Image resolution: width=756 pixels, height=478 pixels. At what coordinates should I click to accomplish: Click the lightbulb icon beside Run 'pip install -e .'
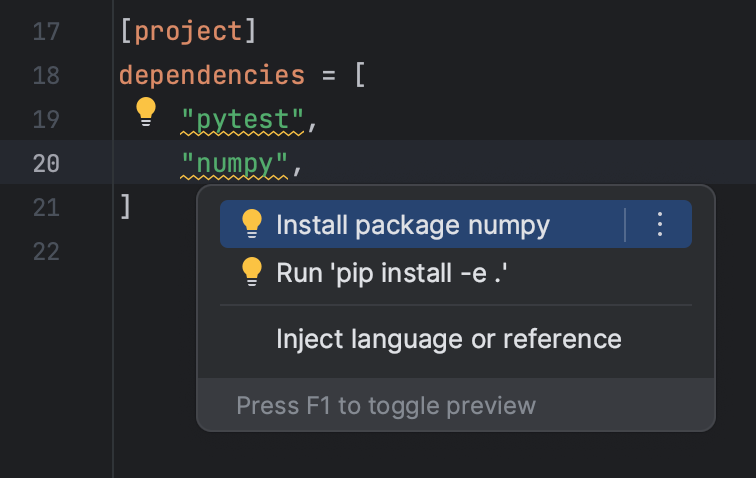252,271
